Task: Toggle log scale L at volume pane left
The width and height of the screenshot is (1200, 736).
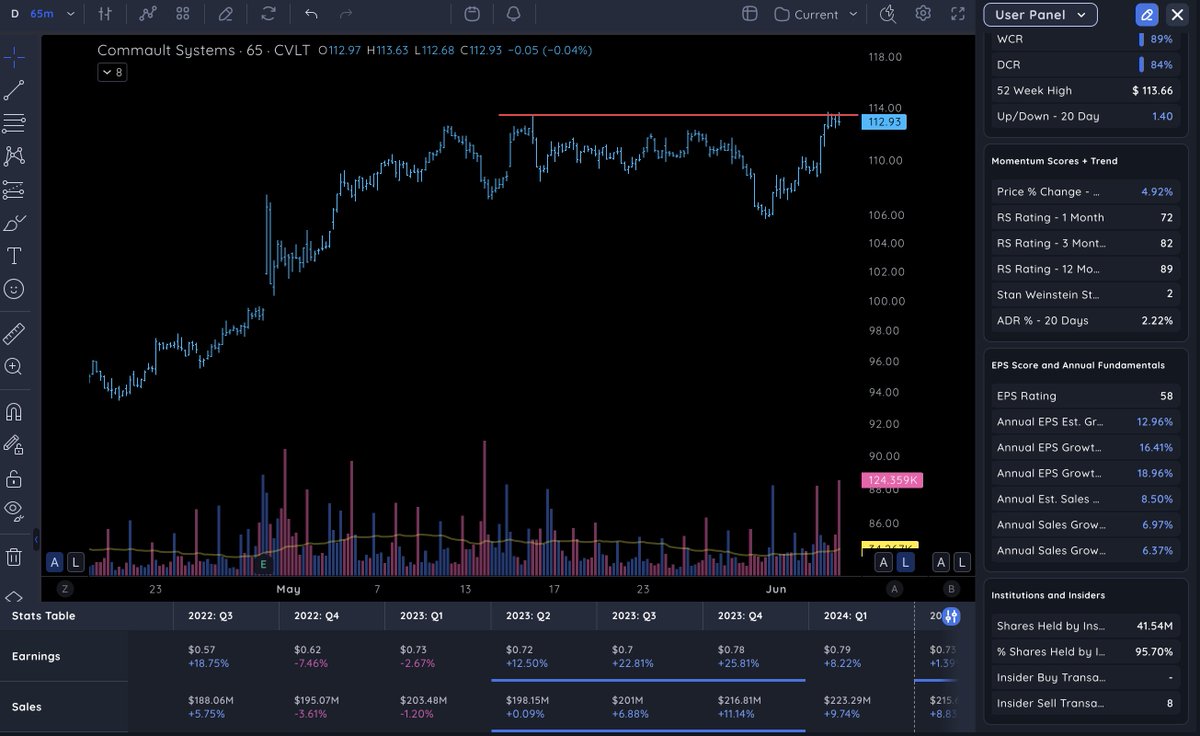Action: [x=75, y=562]
